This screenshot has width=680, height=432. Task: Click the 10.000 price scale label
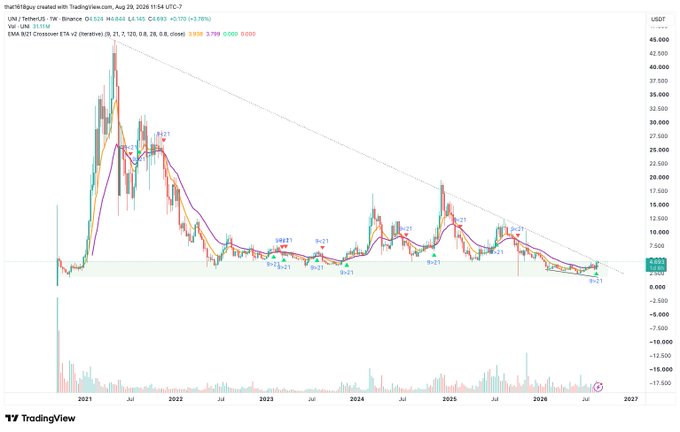point(659,232)
